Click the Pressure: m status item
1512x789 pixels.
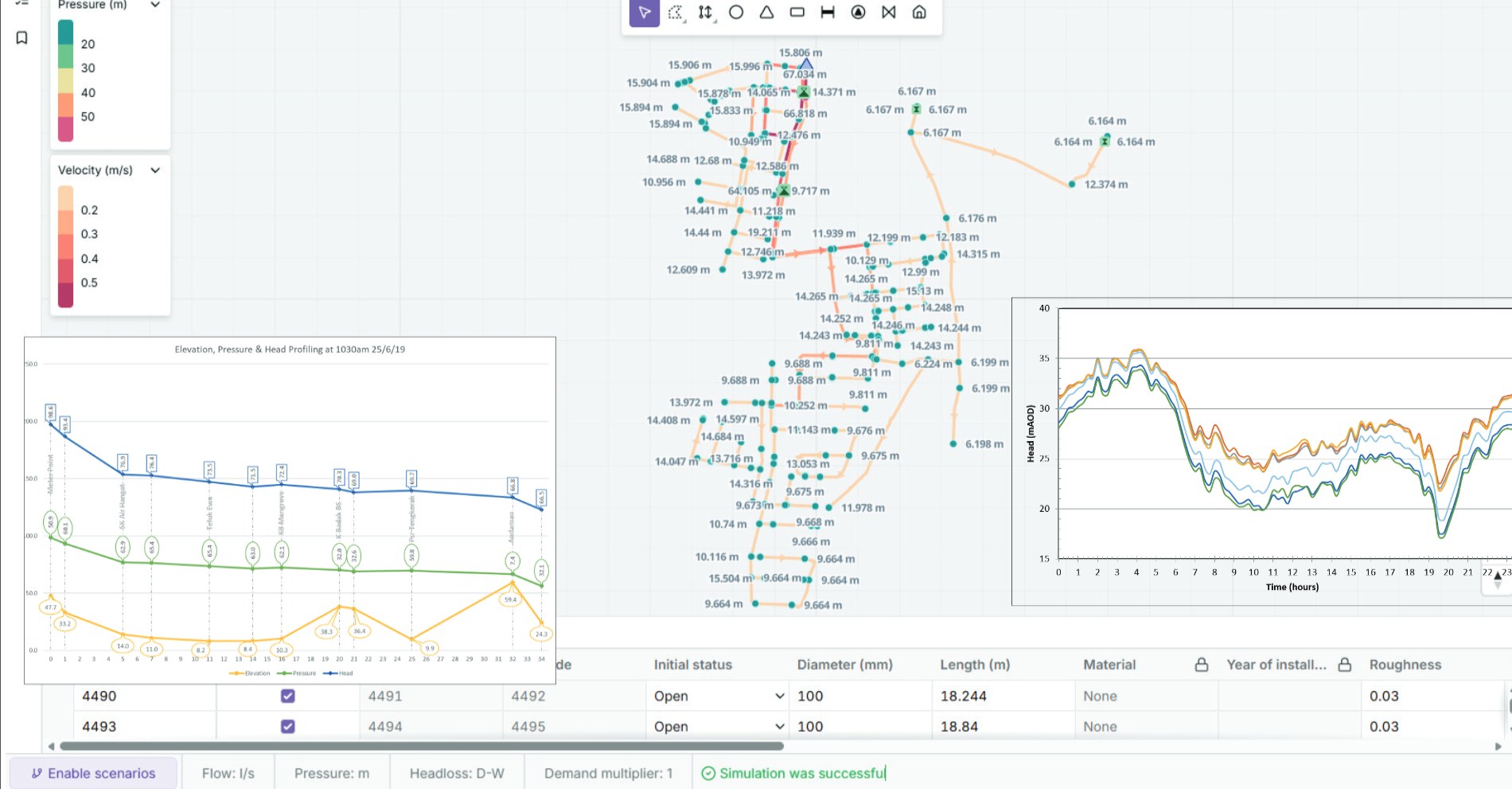point(332,773)
